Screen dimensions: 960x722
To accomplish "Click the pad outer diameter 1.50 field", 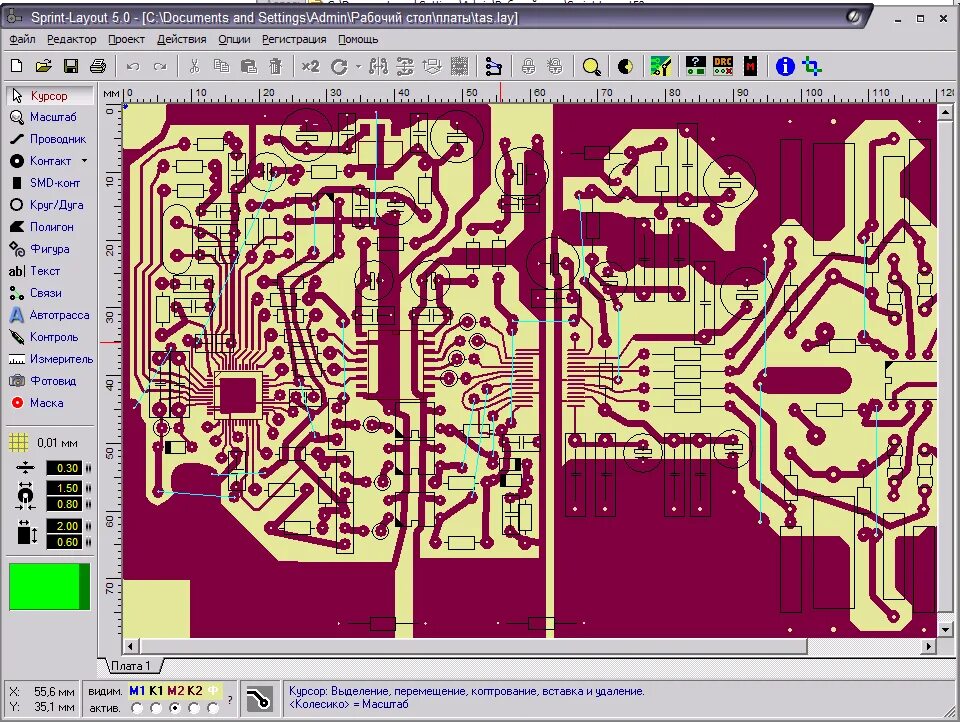I will tap(64, 488).
